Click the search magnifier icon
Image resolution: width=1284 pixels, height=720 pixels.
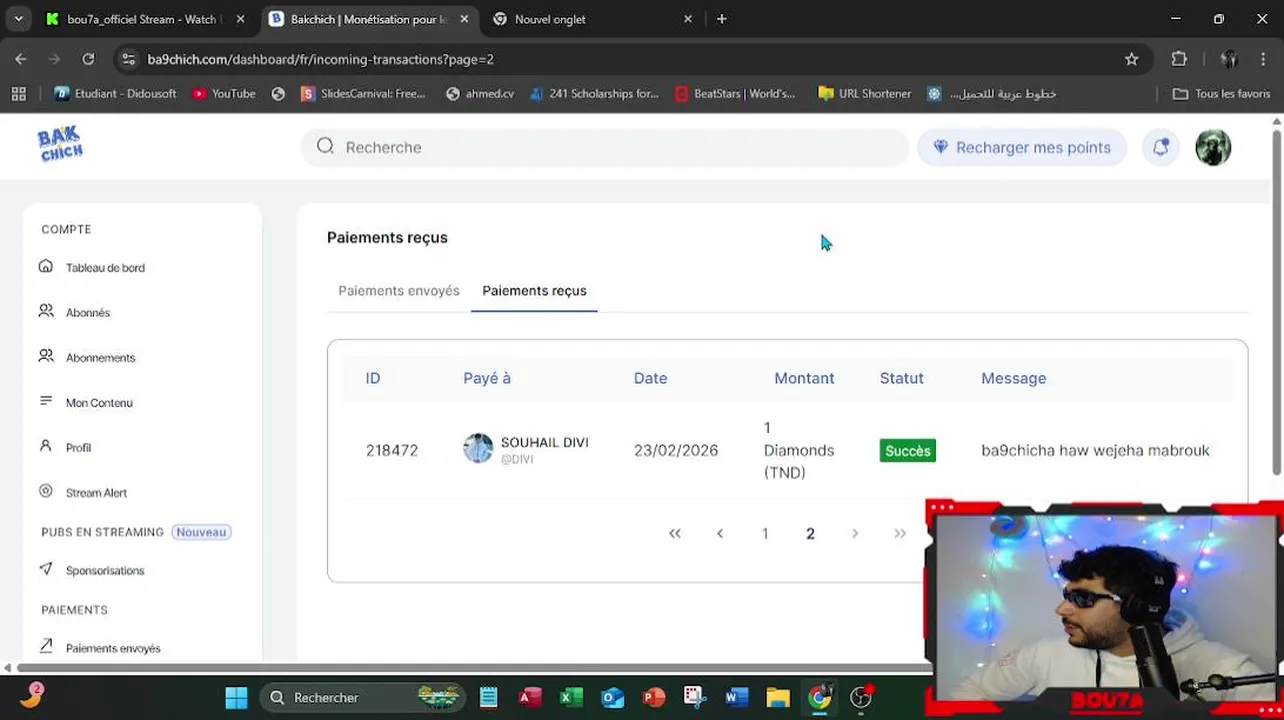325,146
